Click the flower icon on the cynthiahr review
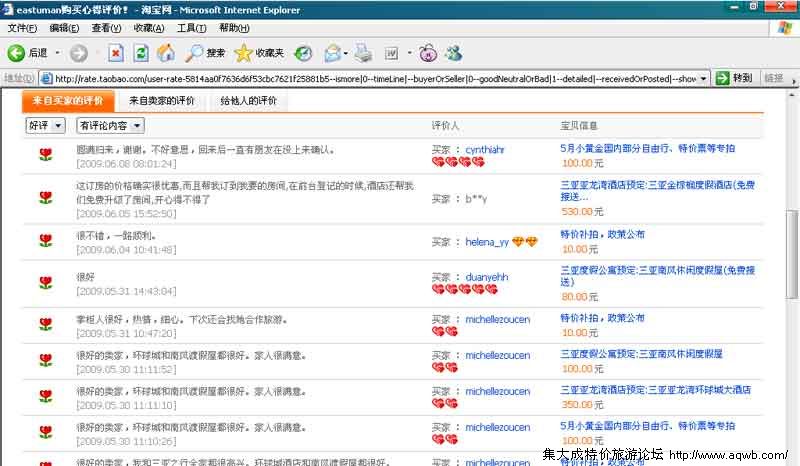The height and width of the screenshot is (466, 800). [x=46, y=155]
